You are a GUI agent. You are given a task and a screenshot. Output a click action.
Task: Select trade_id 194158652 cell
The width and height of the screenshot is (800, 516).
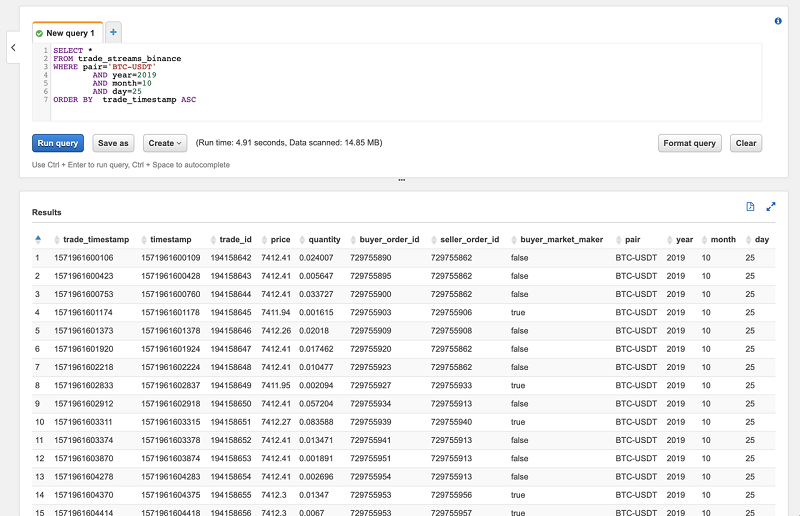pos(231,440)
